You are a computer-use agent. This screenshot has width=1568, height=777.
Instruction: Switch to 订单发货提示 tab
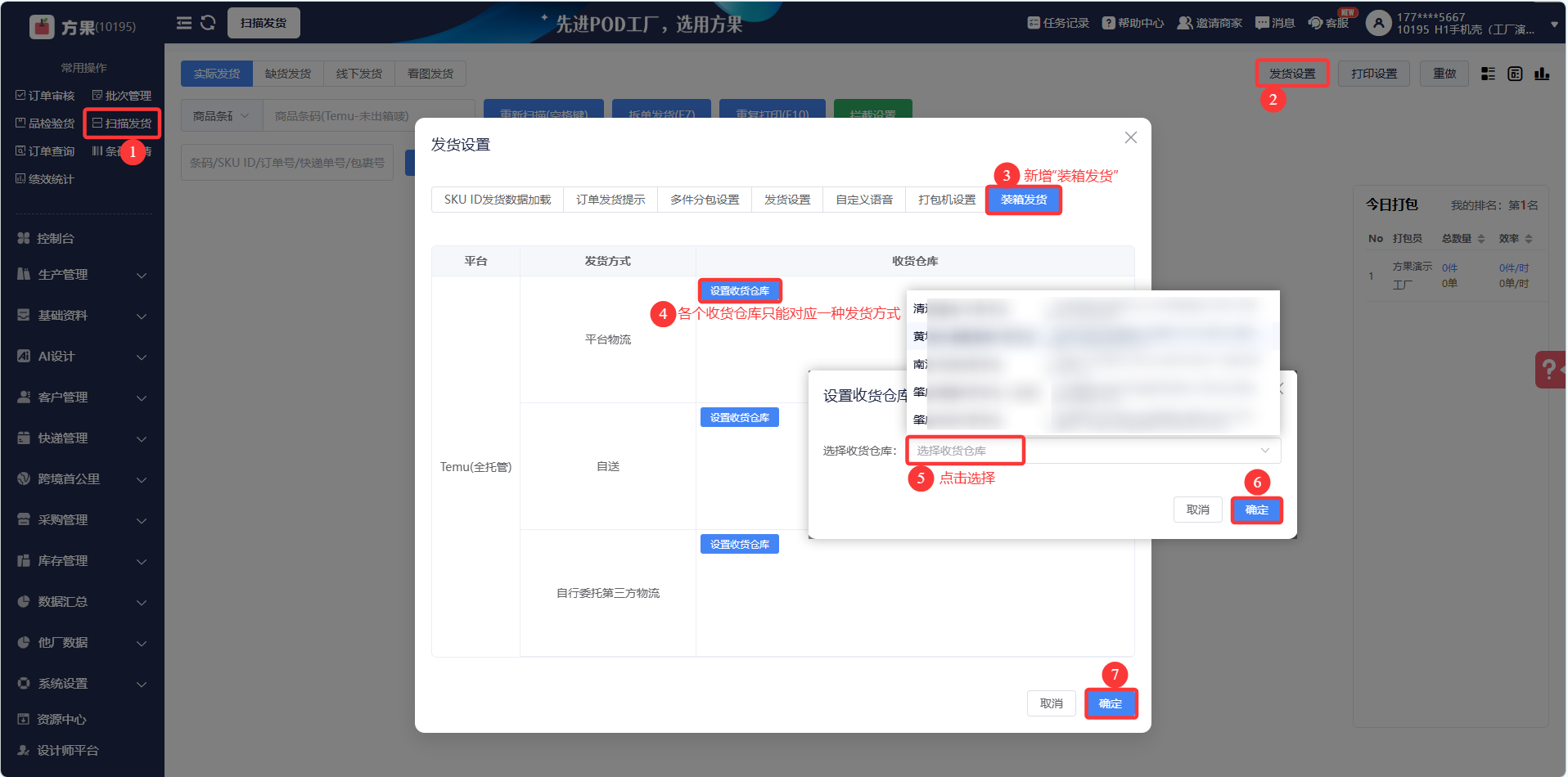611,200
